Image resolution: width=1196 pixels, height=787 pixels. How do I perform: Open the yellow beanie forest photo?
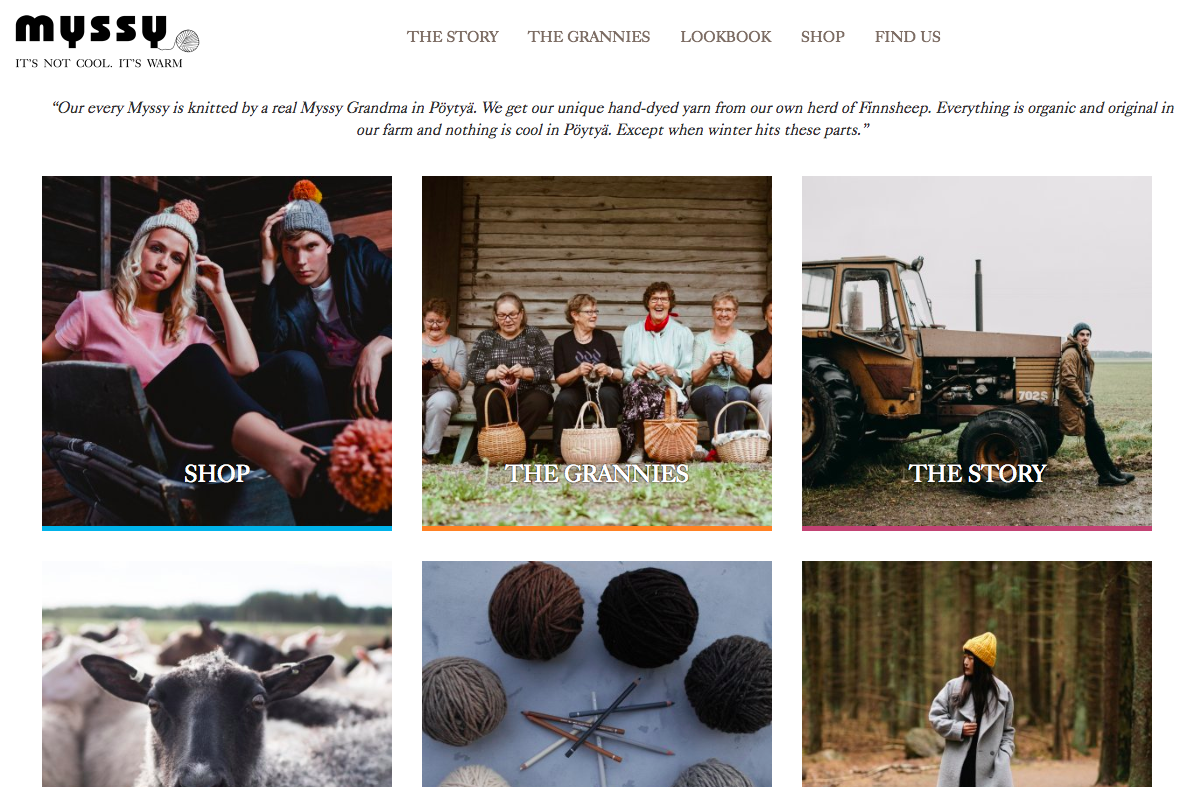pos(977,674)
